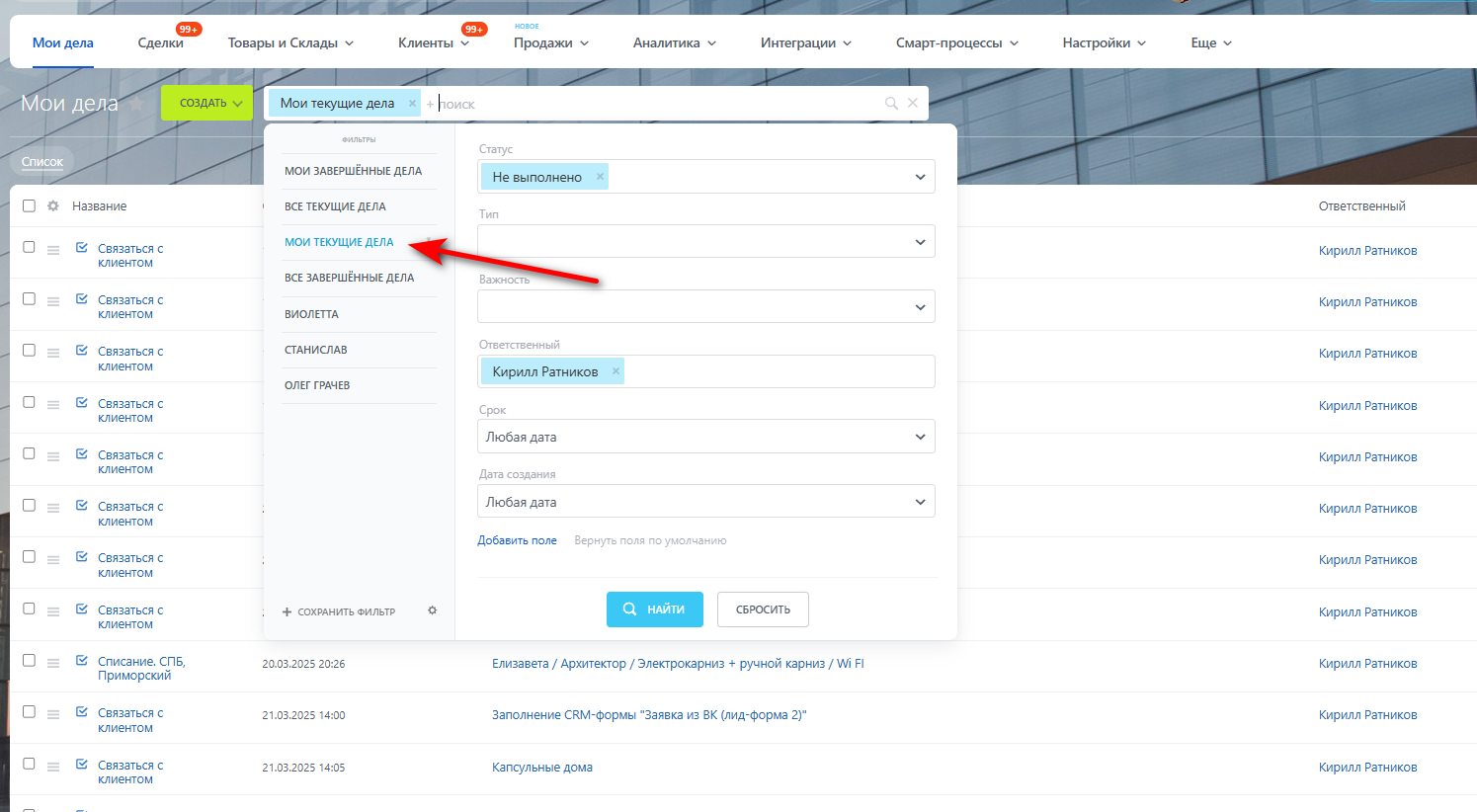Click the 'Добавить поле' link
The width and height of the screenshot is (1477, 812).
point(517,540)
